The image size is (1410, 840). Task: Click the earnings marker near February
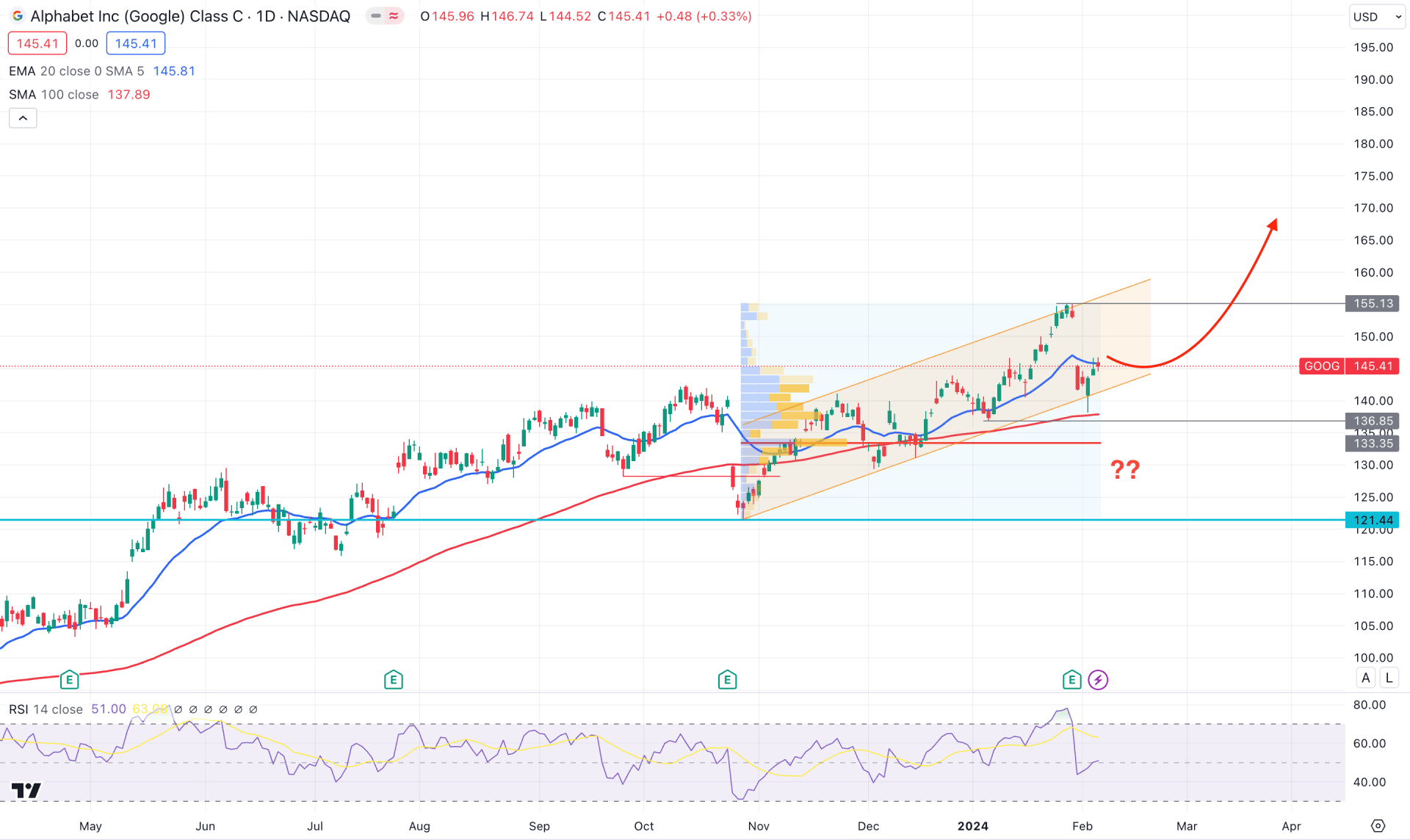[1071, 680]
